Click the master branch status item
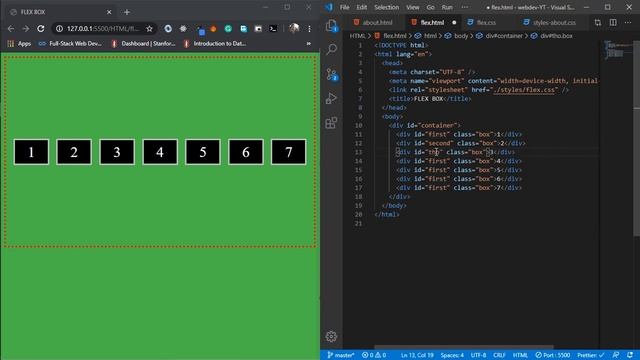This screenshot has width=640, height=360. click(x=341, y=355)
